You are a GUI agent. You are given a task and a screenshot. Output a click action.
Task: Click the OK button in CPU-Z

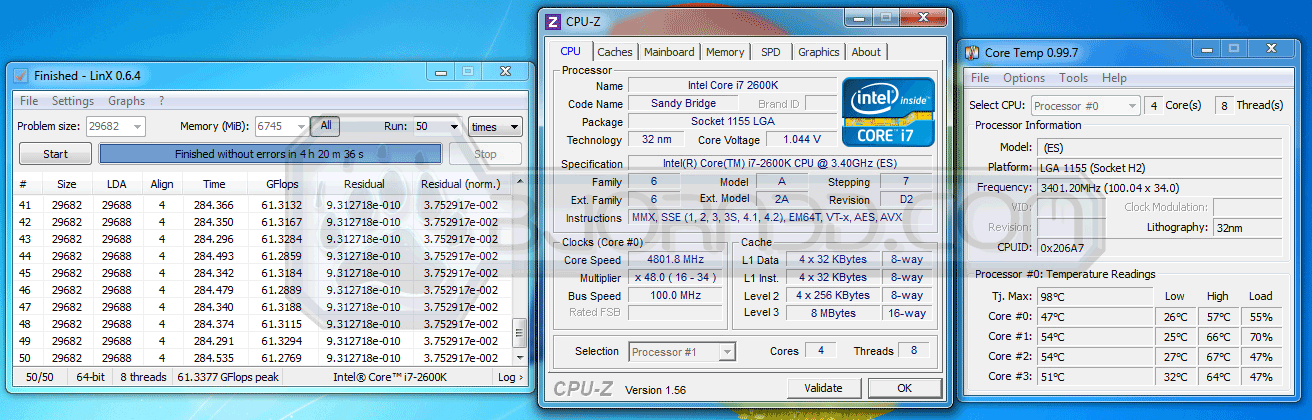[904, 388]
